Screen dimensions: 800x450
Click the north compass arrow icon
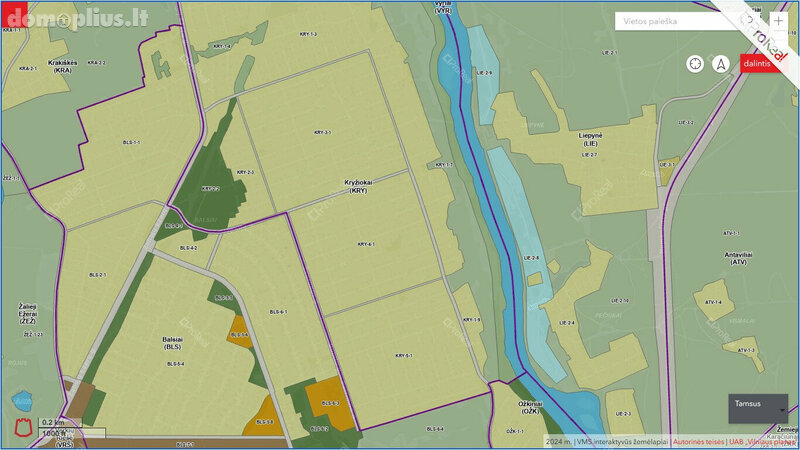pos(721,64)
